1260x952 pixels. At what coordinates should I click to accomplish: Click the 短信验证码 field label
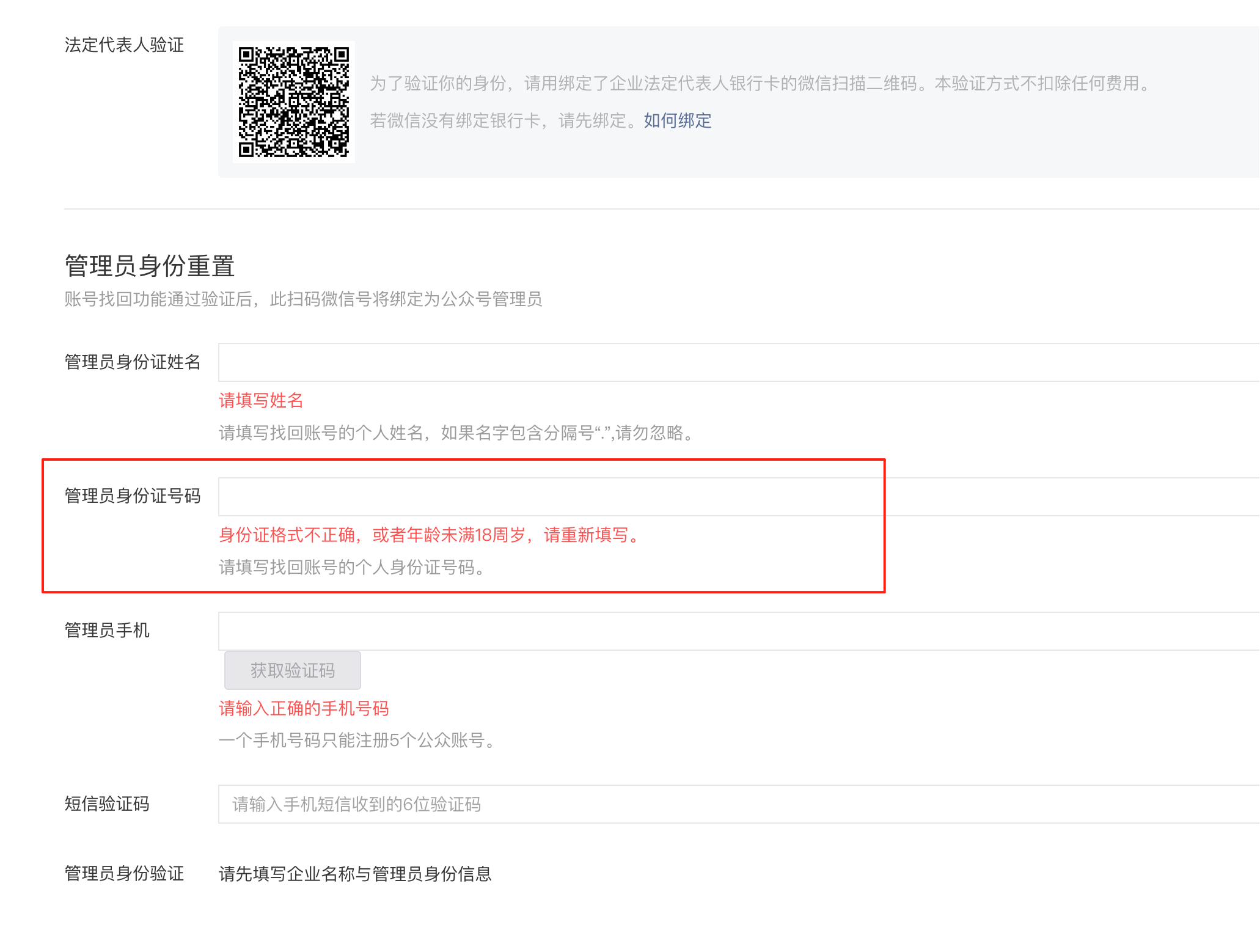click(107, 804)
